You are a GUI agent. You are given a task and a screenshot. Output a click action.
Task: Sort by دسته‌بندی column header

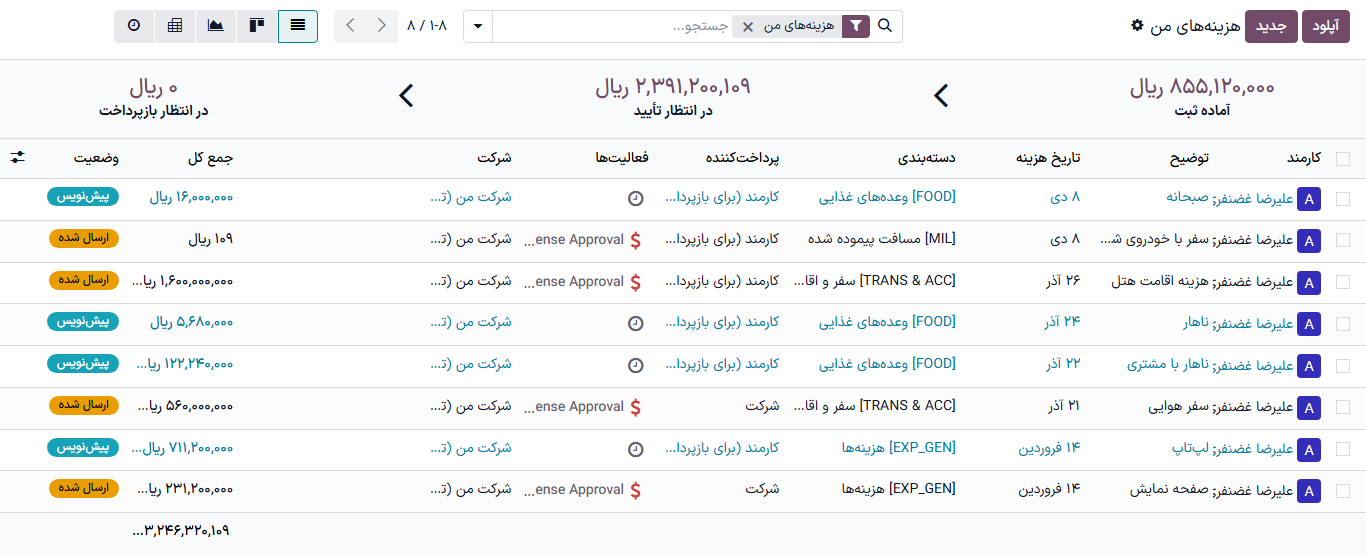coord(927,158)
